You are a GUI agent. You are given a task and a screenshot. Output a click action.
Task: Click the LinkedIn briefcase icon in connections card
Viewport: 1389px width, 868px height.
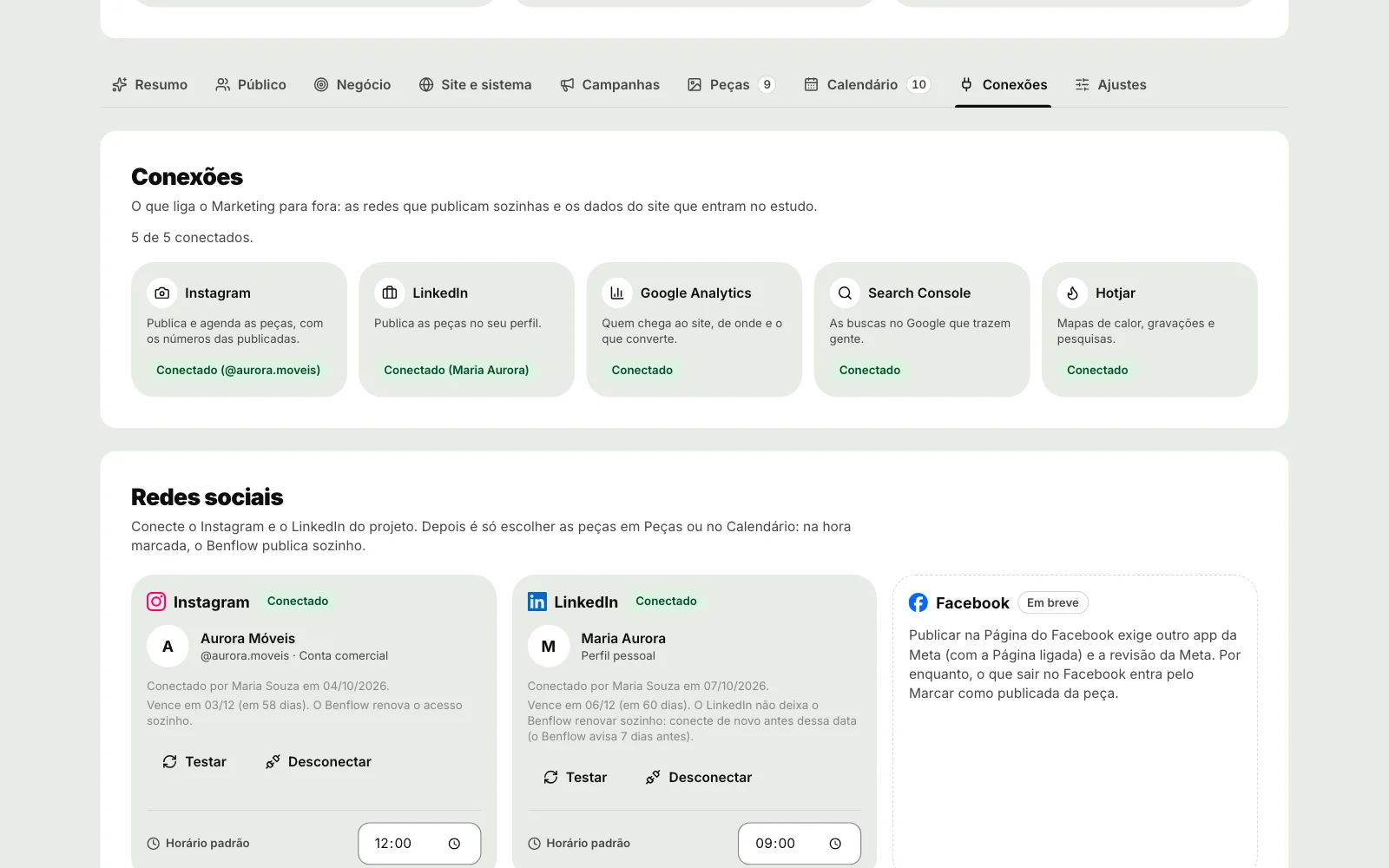click(x=390, y=293)
